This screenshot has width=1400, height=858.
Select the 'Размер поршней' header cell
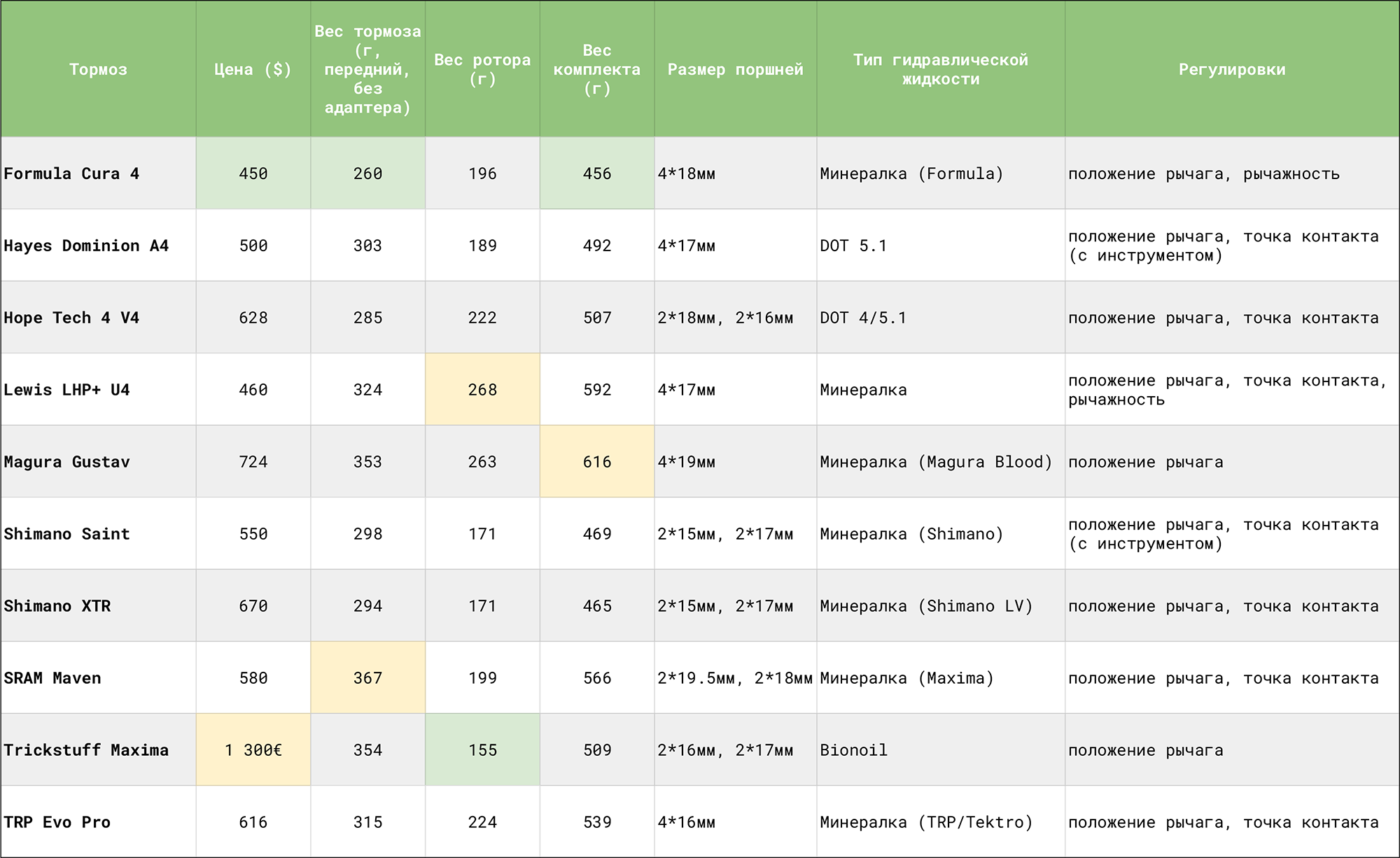point(735,69)
